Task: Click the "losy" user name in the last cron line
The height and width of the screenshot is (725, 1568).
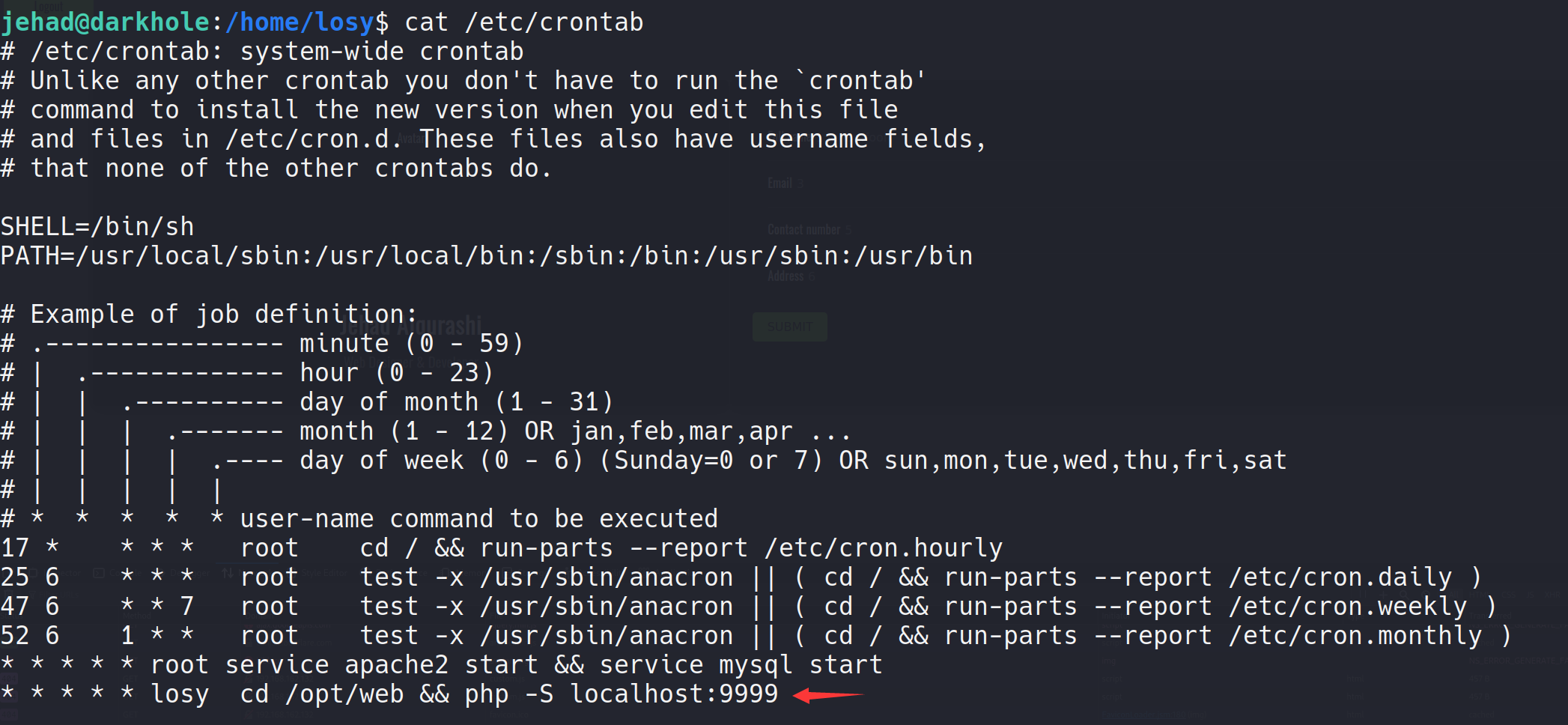Action: [x=180, y=694]
